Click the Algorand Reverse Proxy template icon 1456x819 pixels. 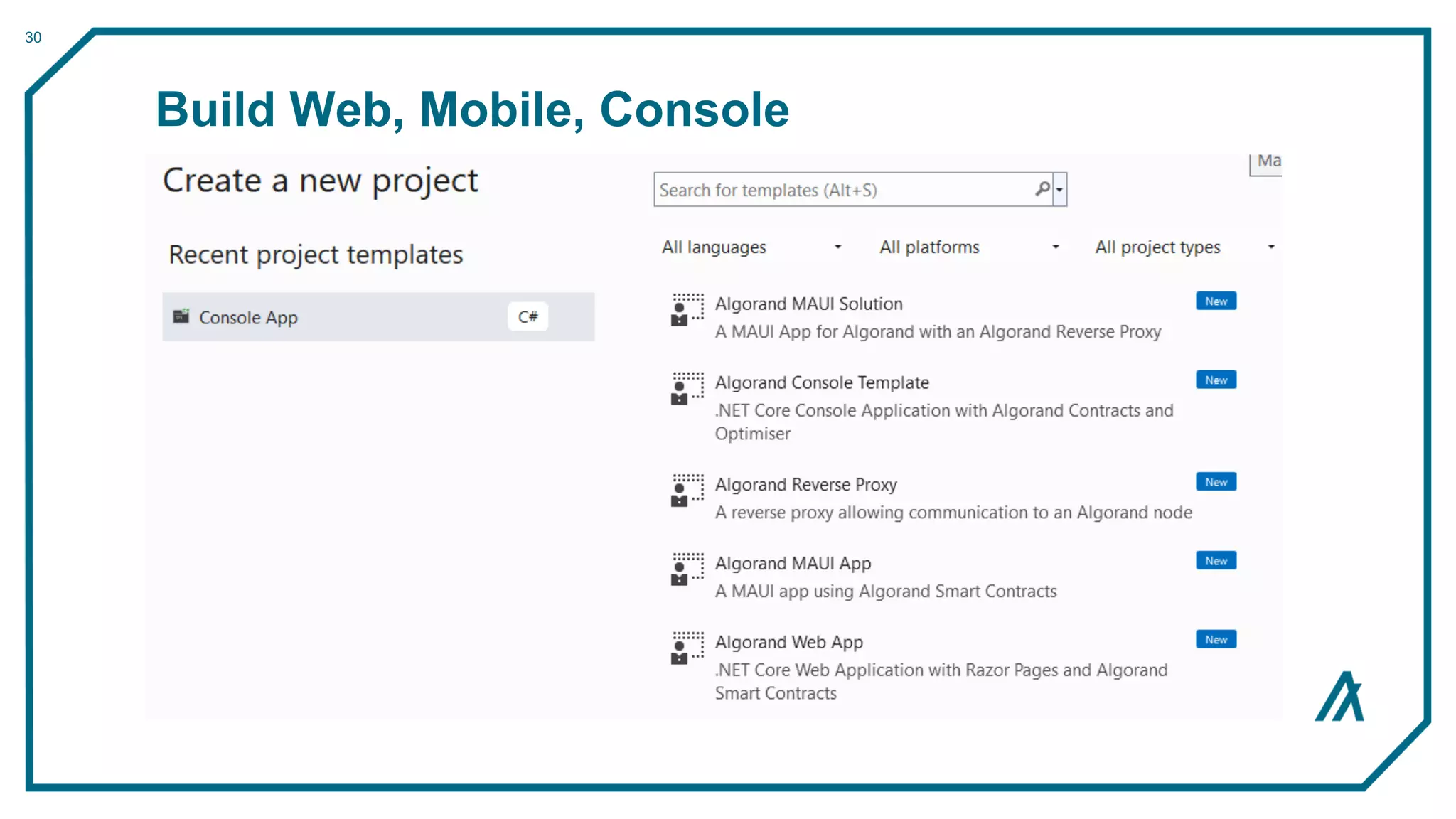[687, 490]
